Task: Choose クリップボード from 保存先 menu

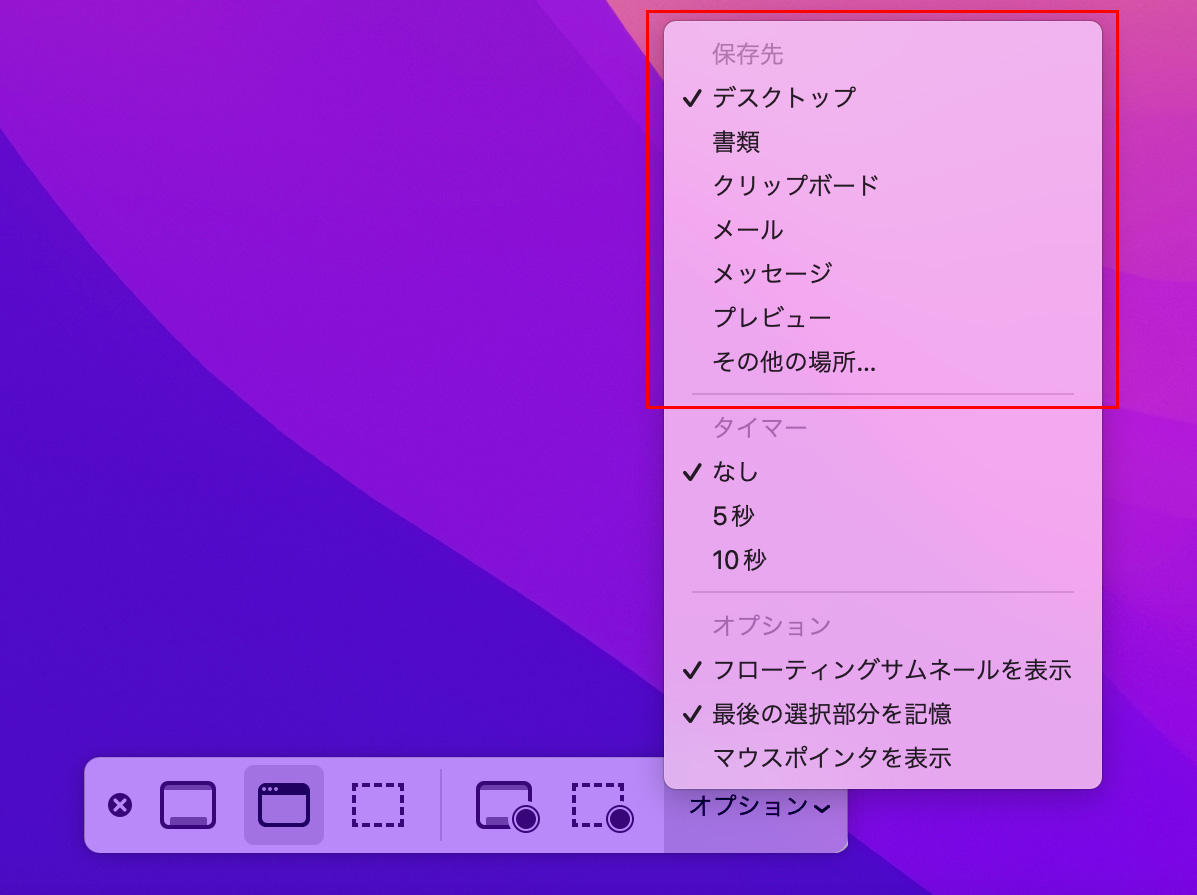Action: [793, 185]
